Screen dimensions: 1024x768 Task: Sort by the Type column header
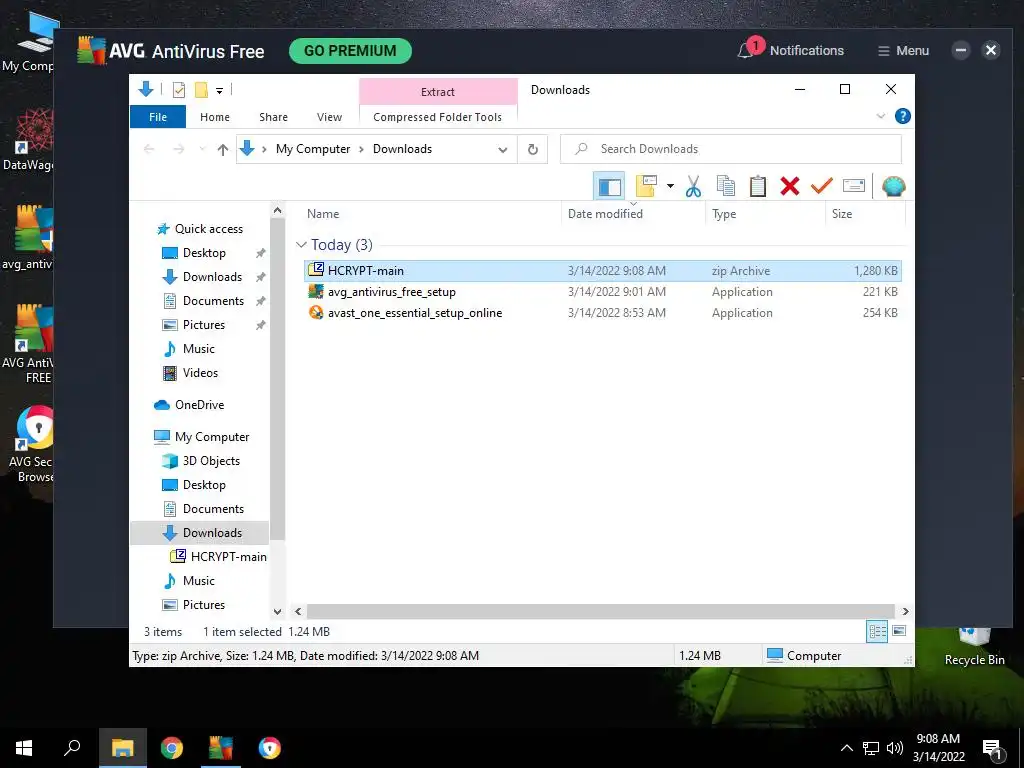[x=765, y=214]
